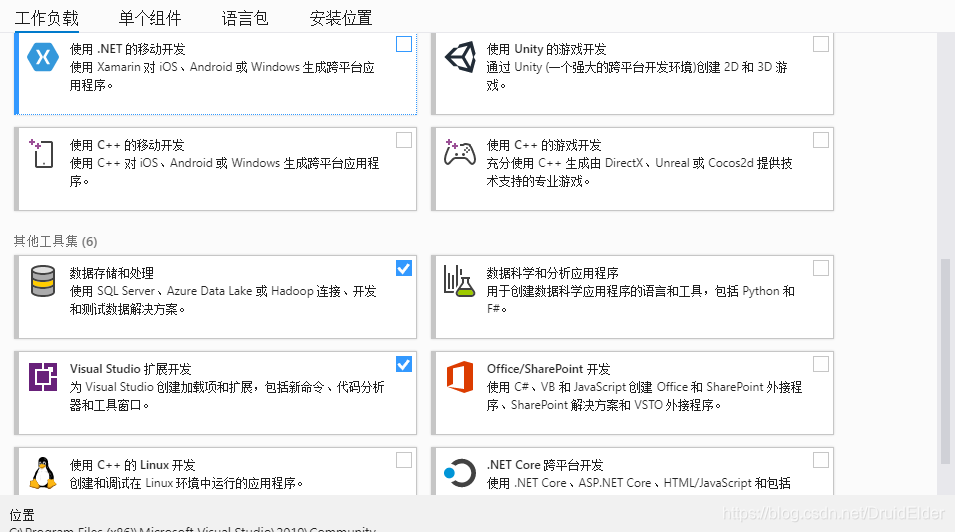This screenshot has width=955, height=532.
Task: Check the 数据科学和分析应用程序 checkbox
Action: [821, 268]
